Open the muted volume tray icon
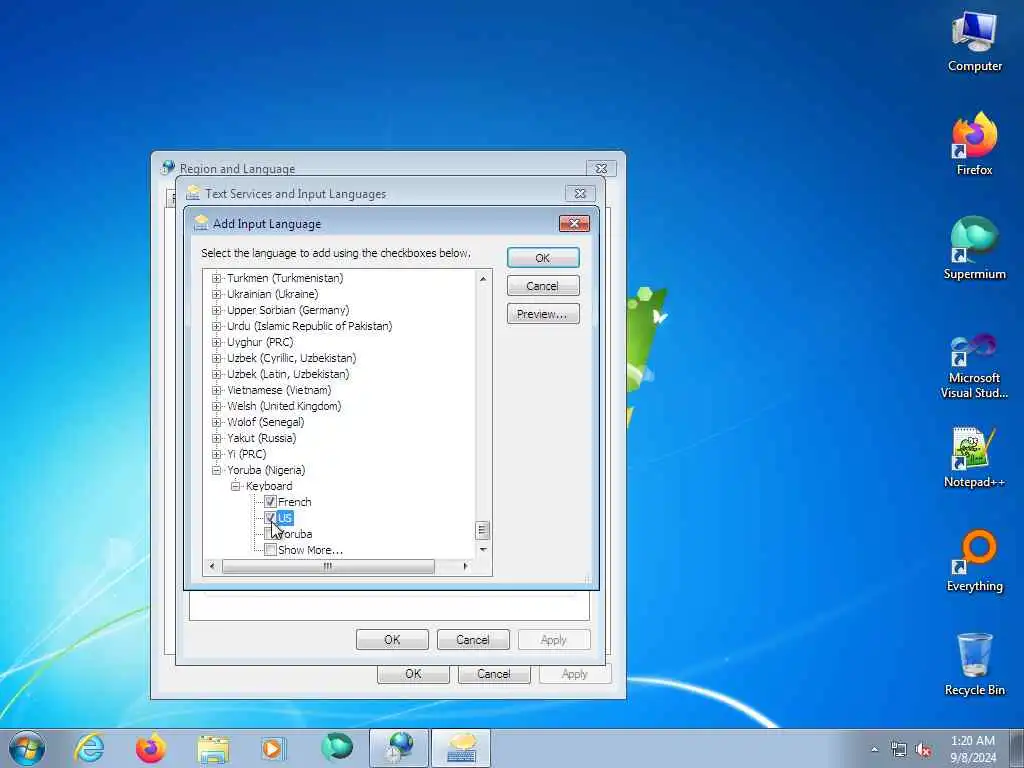This screenshot has width=1024, height=768. pyautogui.click(x=923, y=750)
